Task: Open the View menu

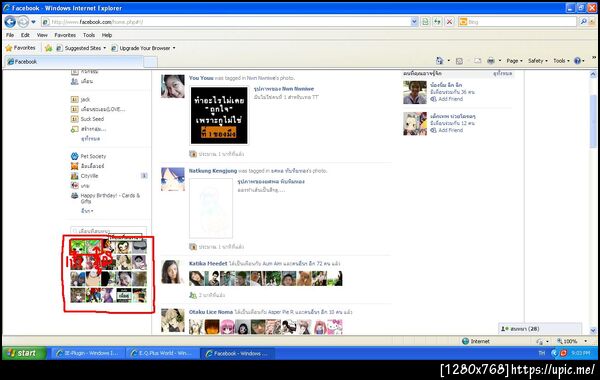Action: [x=42, y=35]
